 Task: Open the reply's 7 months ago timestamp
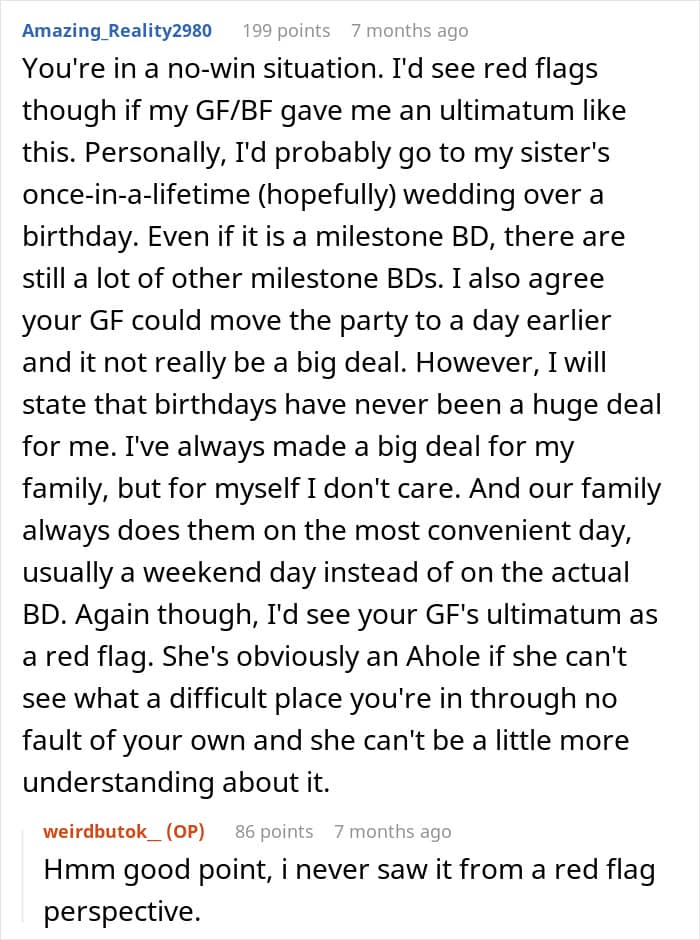(393, 831)
